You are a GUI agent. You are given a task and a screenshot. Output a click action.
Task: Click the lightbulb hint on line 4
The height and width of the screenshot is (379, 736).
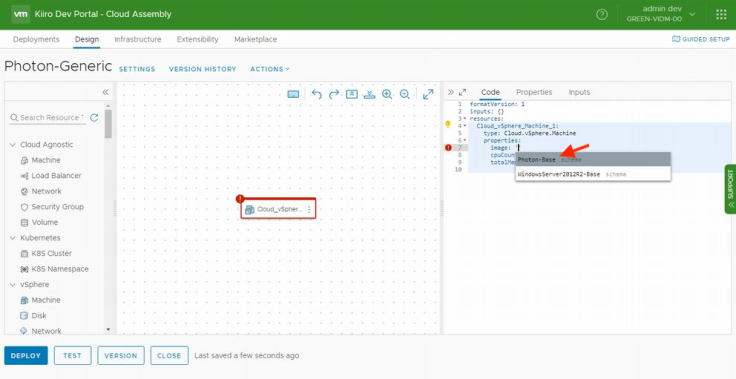pos(448,124)
